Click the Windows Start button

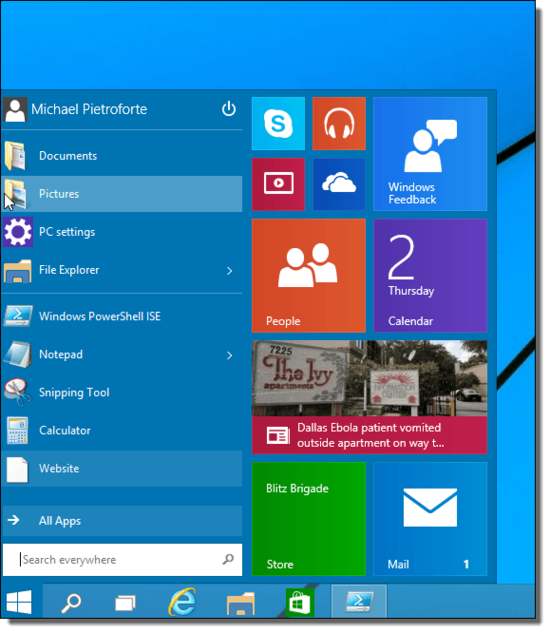coord(19,602)
